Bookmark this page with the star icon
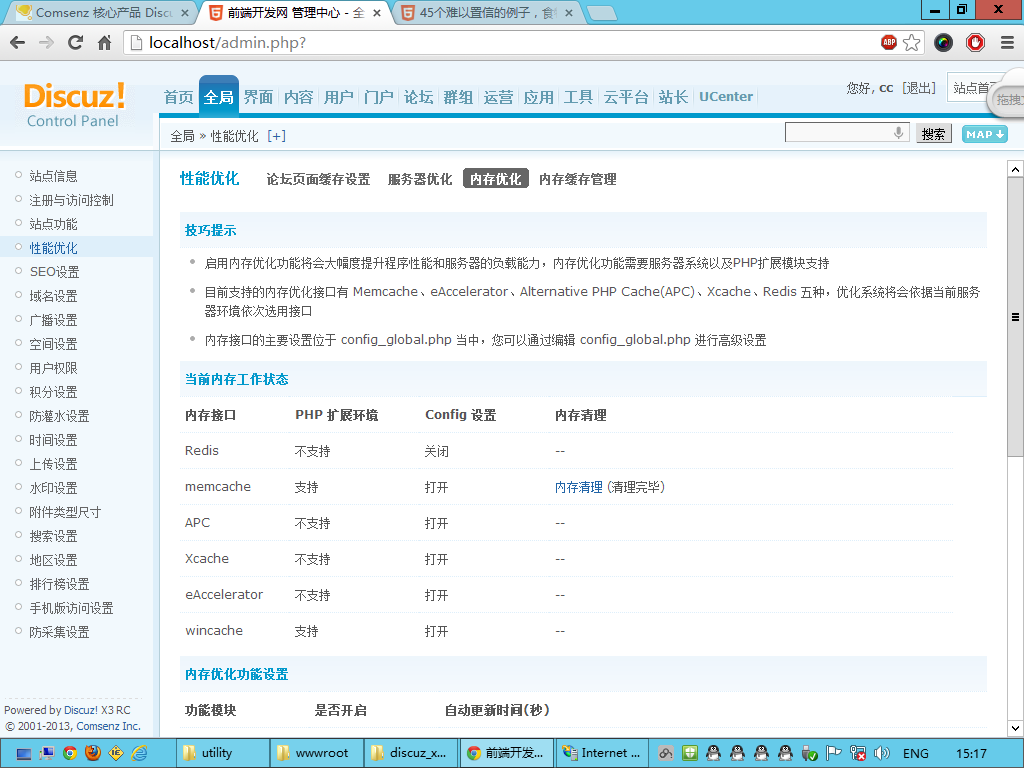The height and width of the screenshot is (768, 1024). 912,43
